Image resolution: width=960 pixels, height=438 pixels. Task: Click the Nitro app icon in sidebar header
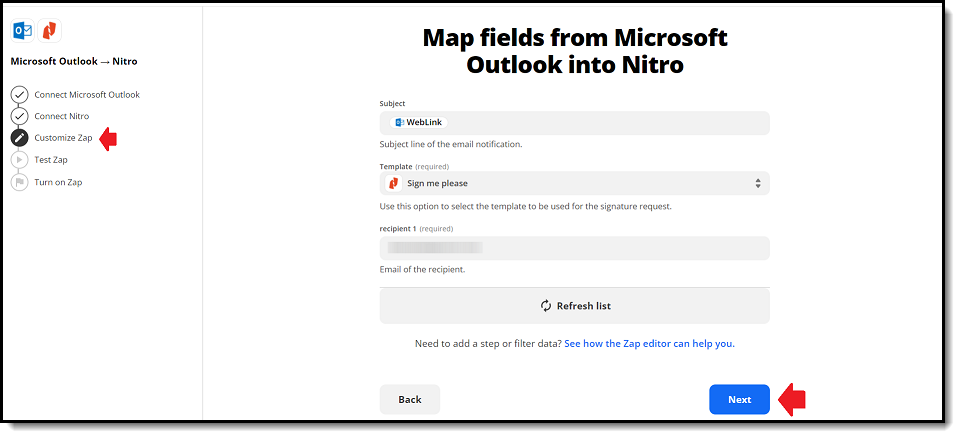click(x=50, y=30)
